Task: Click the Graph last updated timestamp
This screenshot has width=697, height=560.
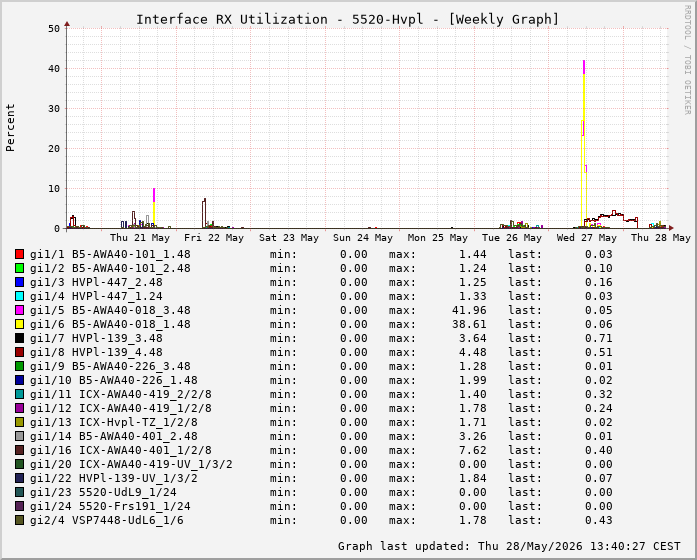Action: tap(509, 546)
